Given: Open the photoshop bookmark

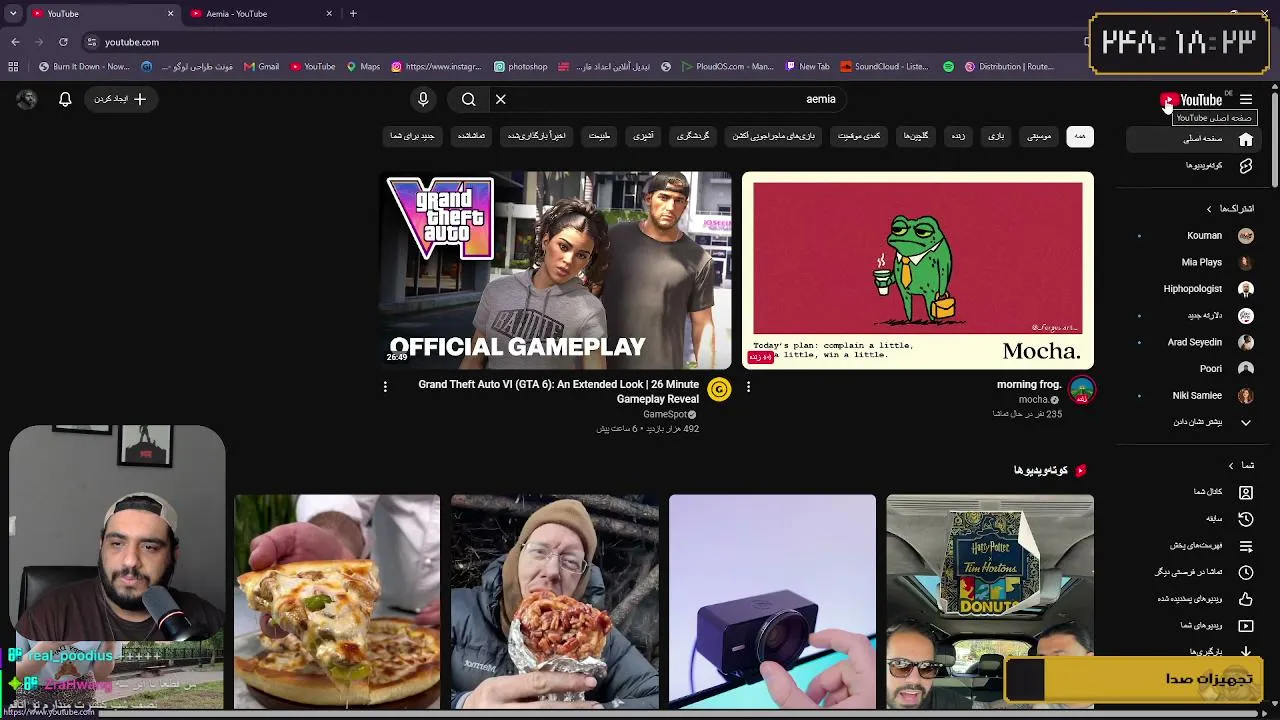Looking at the screenshot, I should pos(521,67).
